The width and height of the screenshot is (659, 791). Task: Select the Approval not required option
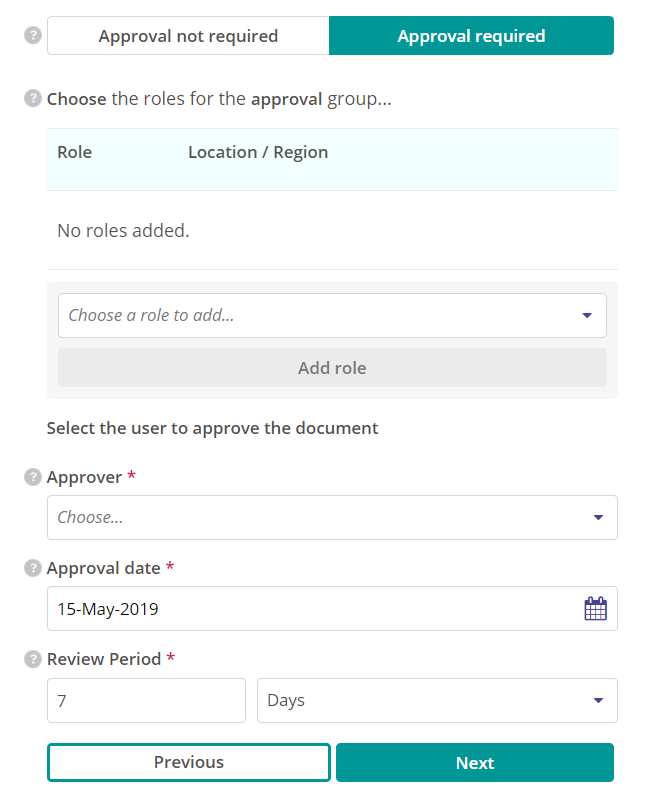click(x=188, y=36)
